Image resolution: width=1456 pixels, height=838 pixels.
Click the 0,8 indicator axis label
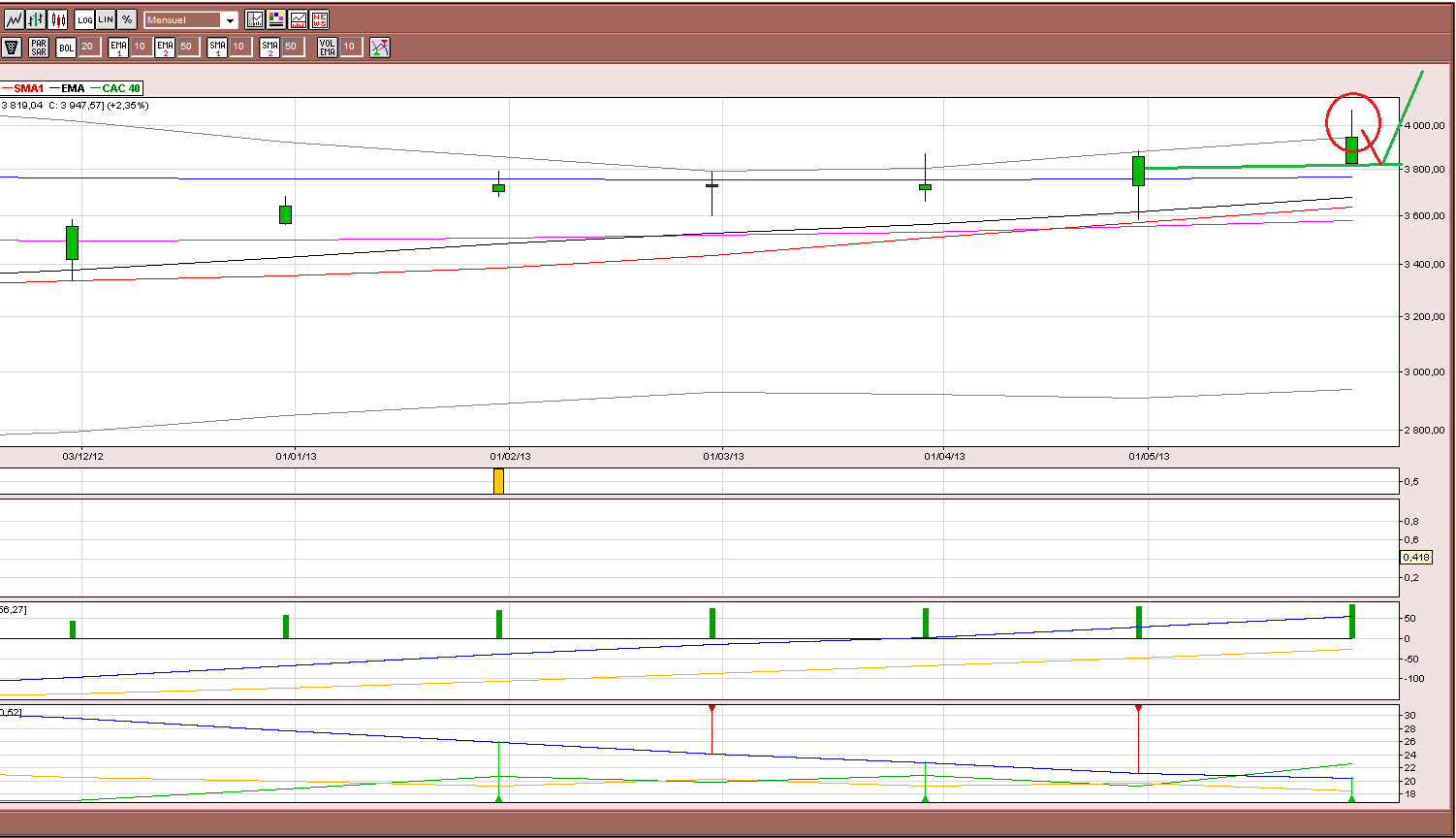1411,522
